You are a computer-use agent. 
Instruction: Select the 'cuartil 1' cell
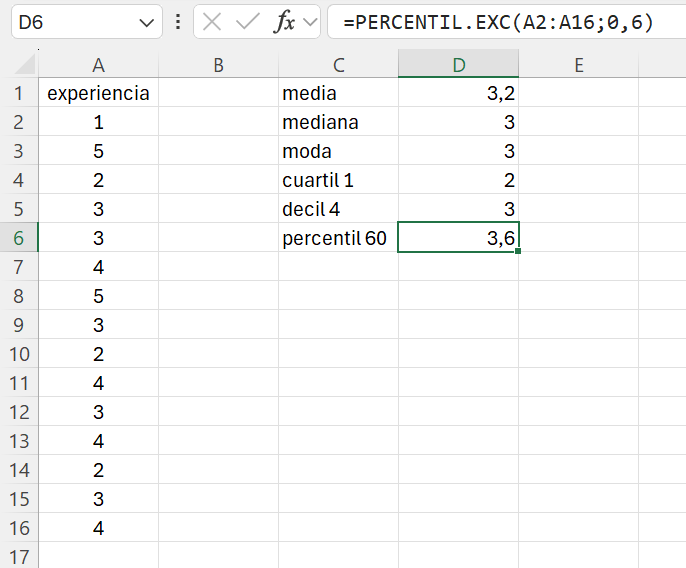338,181
